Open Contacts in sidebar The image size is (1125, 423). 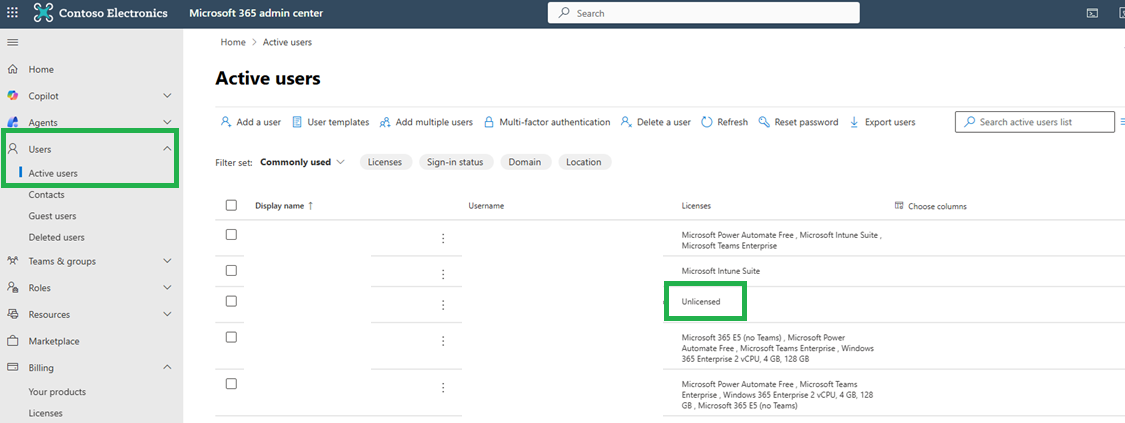[x=47, y=194]
